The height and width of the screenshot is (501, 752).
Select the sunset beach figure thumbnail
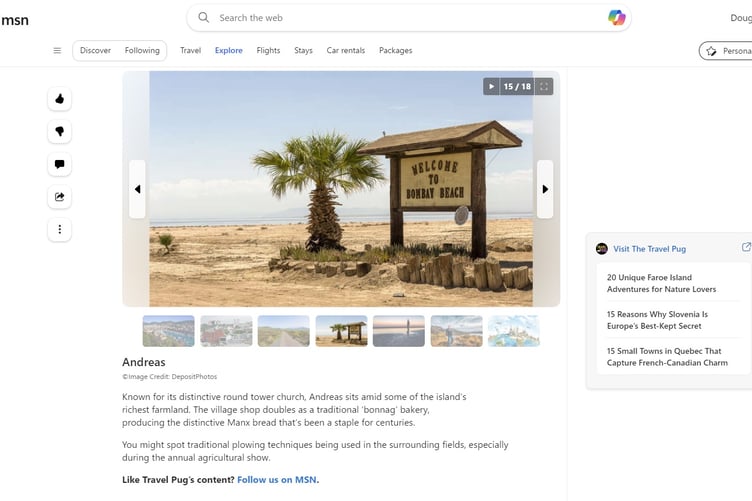(399, 331)
